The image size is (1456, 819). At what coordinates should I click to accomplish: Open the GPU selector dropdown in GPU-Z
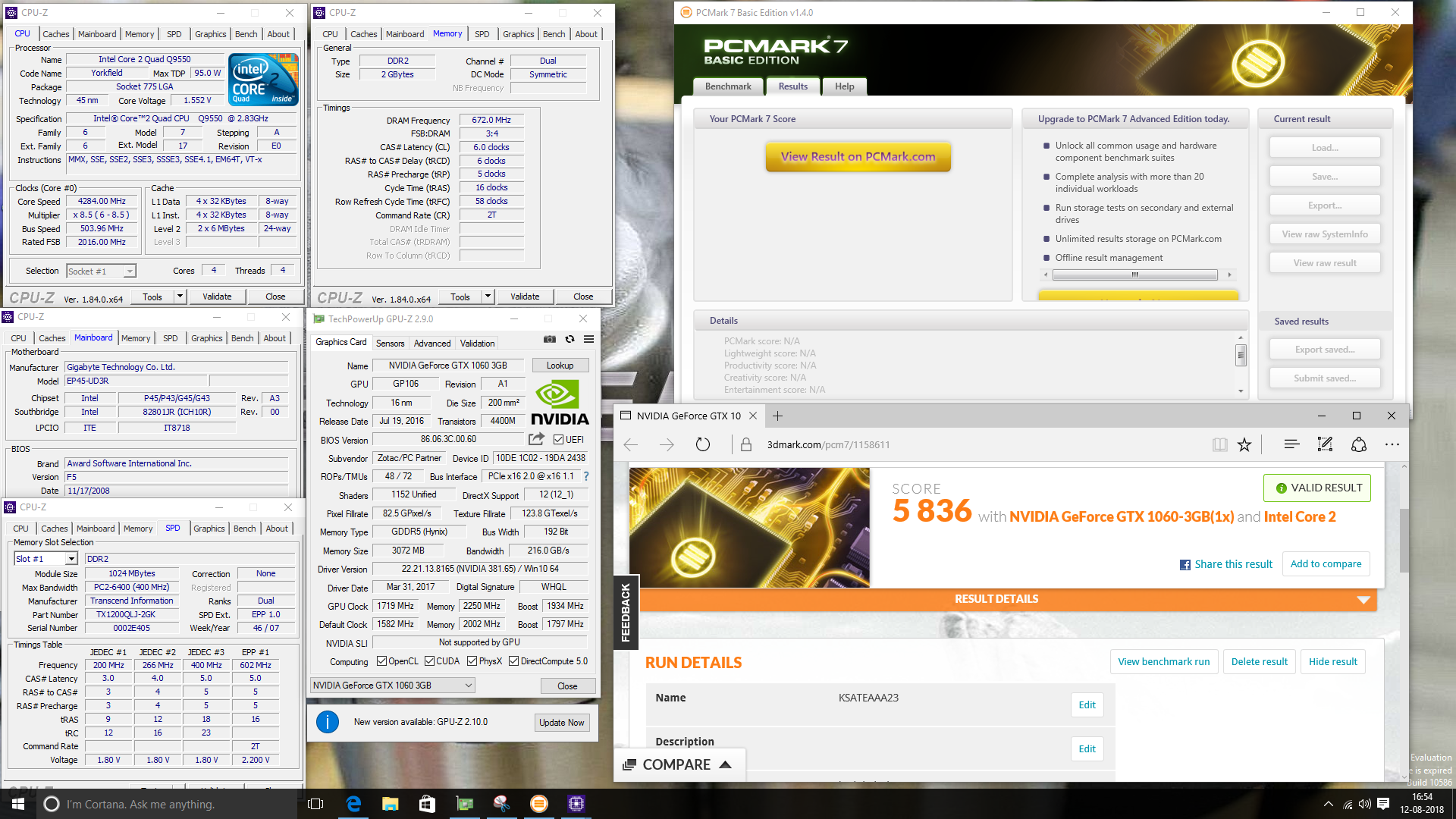click(x=393, y=686)
